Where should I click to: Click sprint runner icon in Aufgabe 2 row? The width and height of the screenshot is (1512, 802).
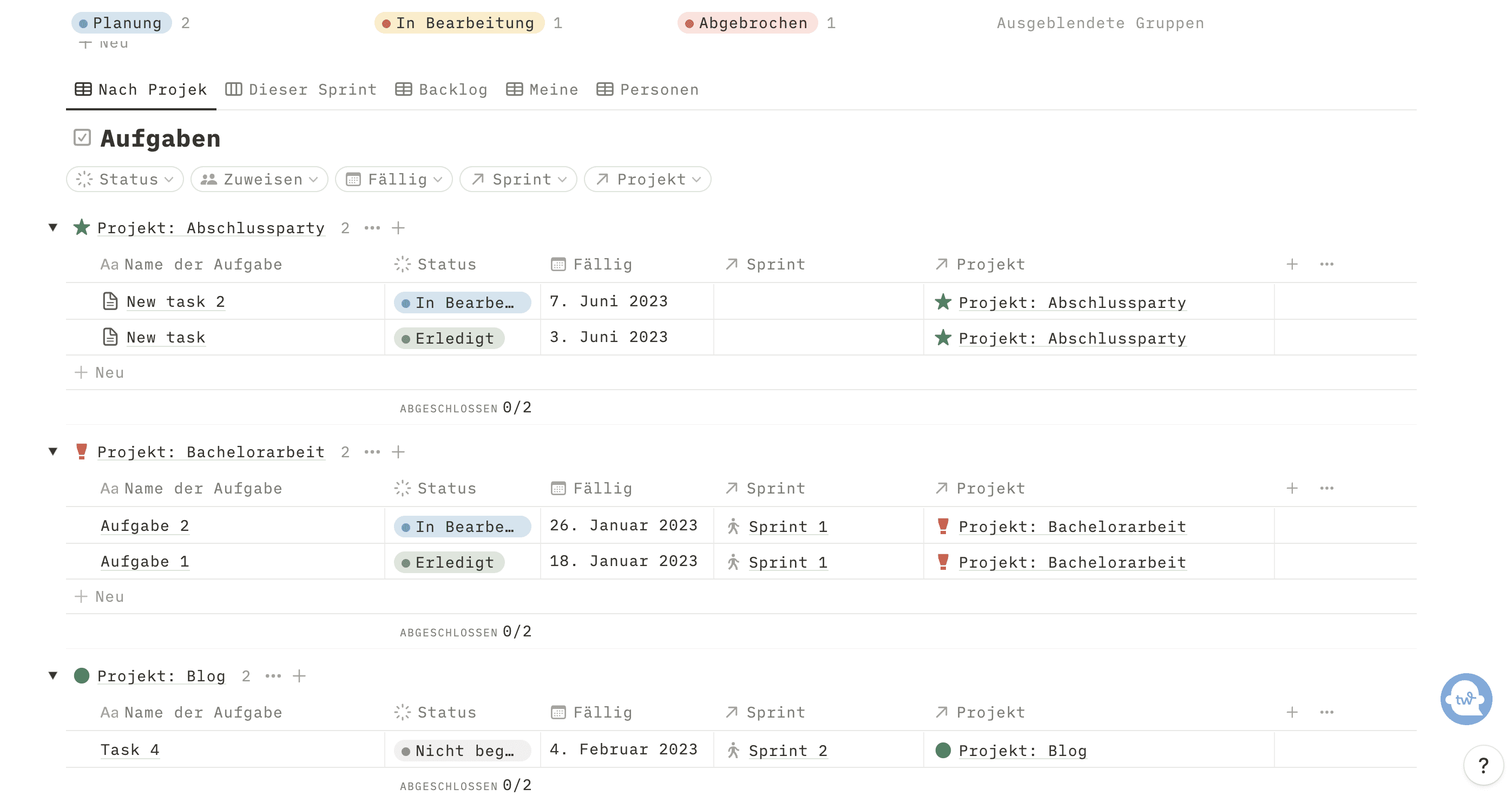pyautogui.click(x=733, y=526)
